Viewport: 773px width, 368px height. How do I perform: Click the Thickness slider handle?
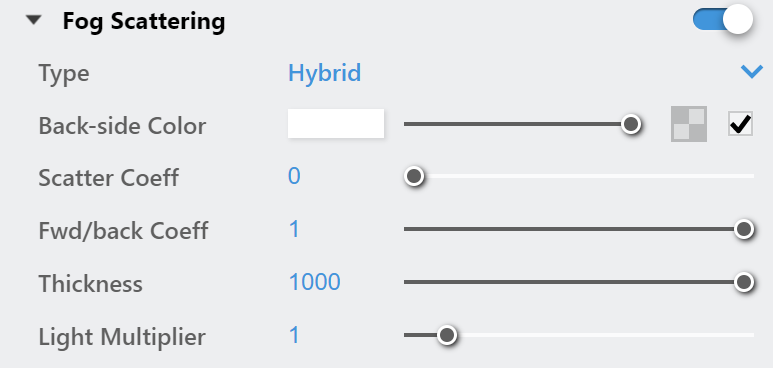pyautogui.click(x=743, y=282)
